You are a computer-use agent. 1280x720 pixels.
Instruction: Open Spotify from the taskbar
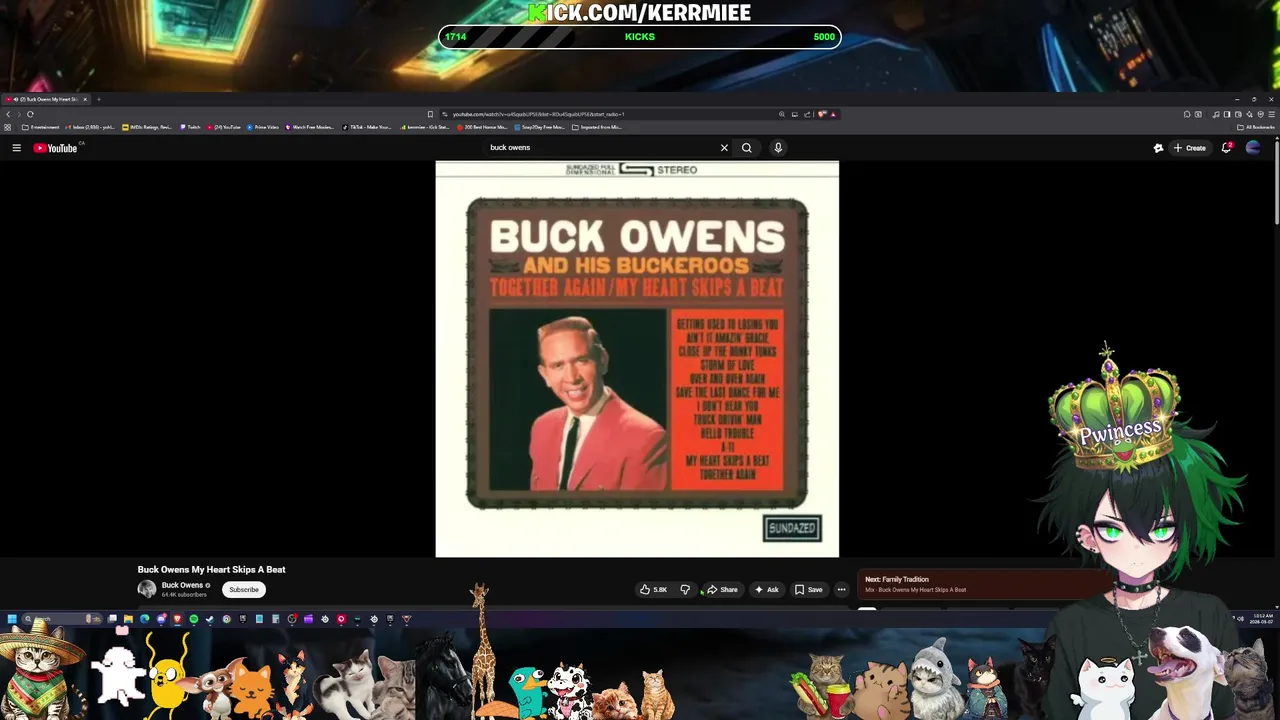194,619
